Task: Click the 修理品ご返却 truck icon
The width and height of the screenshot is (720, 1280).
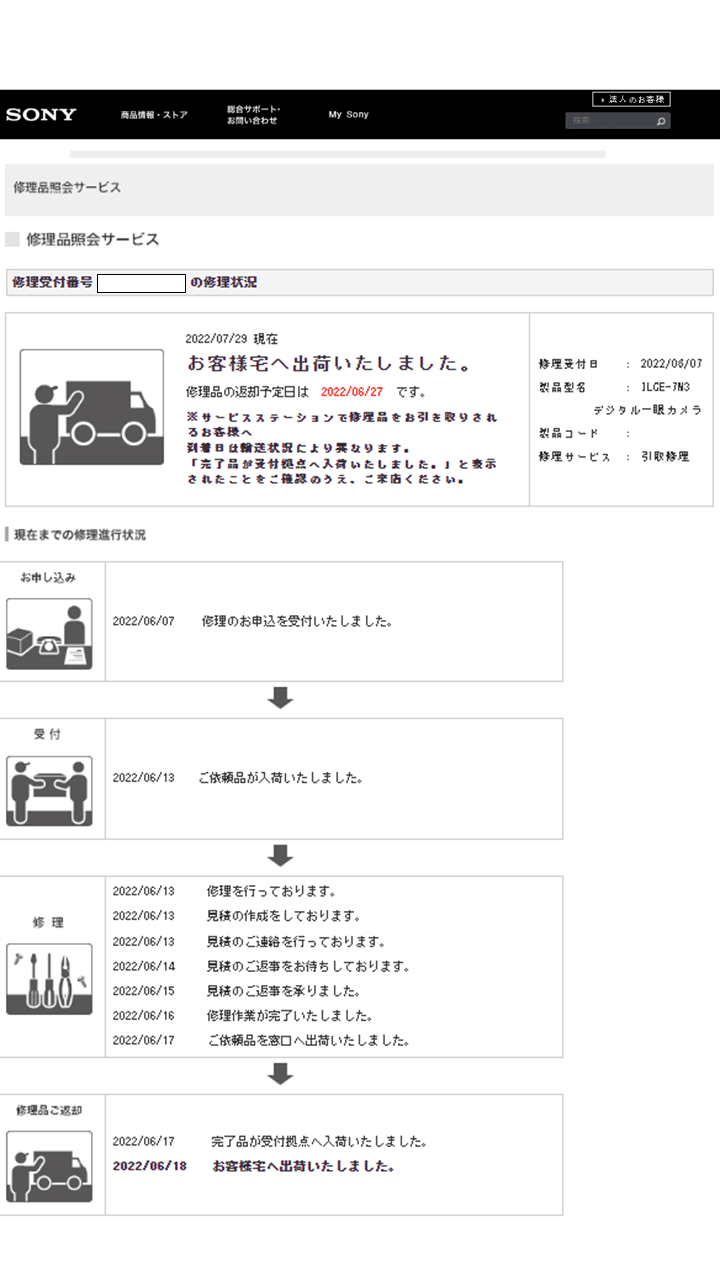Action: [49, 1166]
